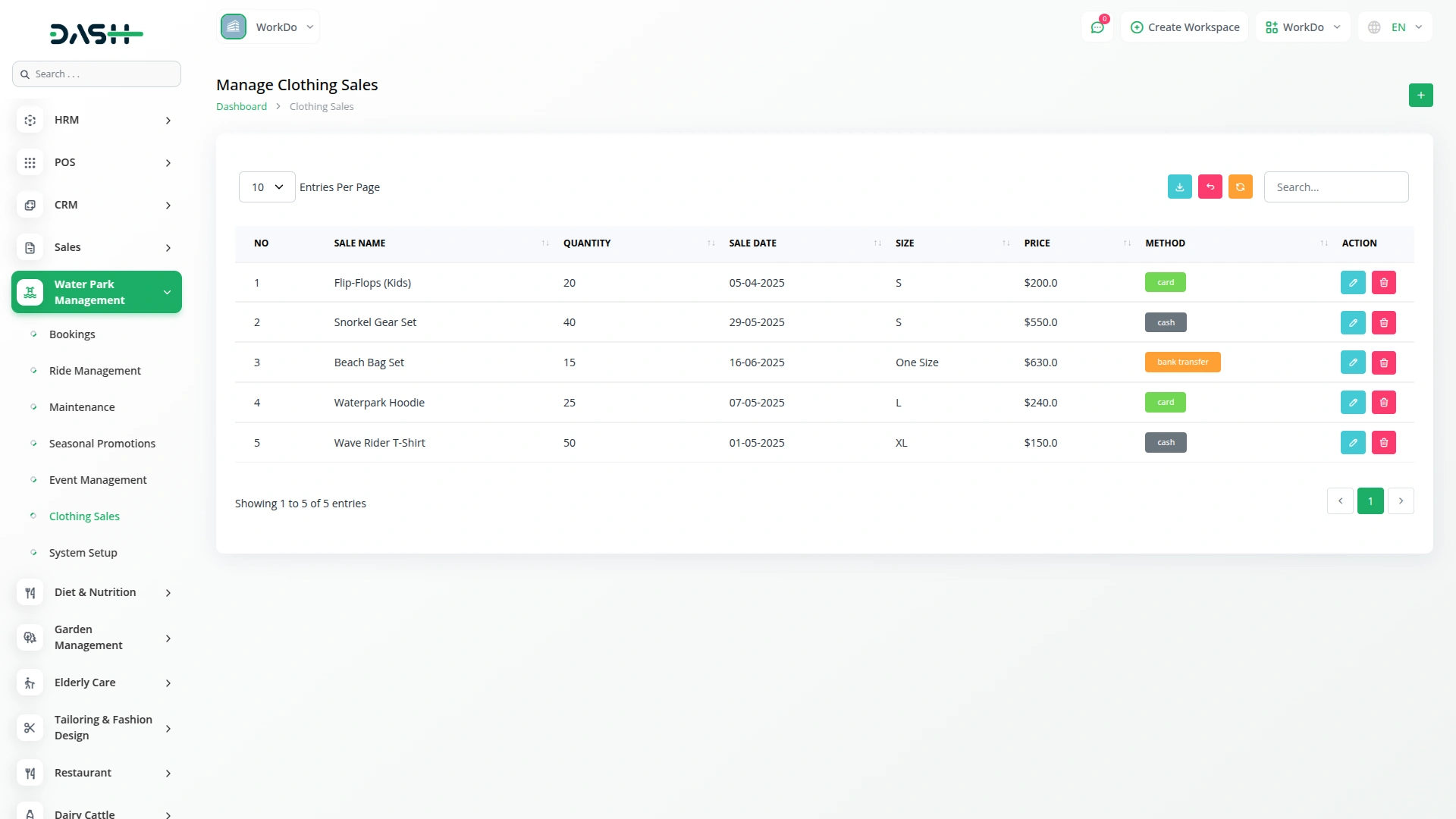Follow the Dashboard breadcrumb link
Viewport: 1456px width, 819px height.
pos(241,107)
